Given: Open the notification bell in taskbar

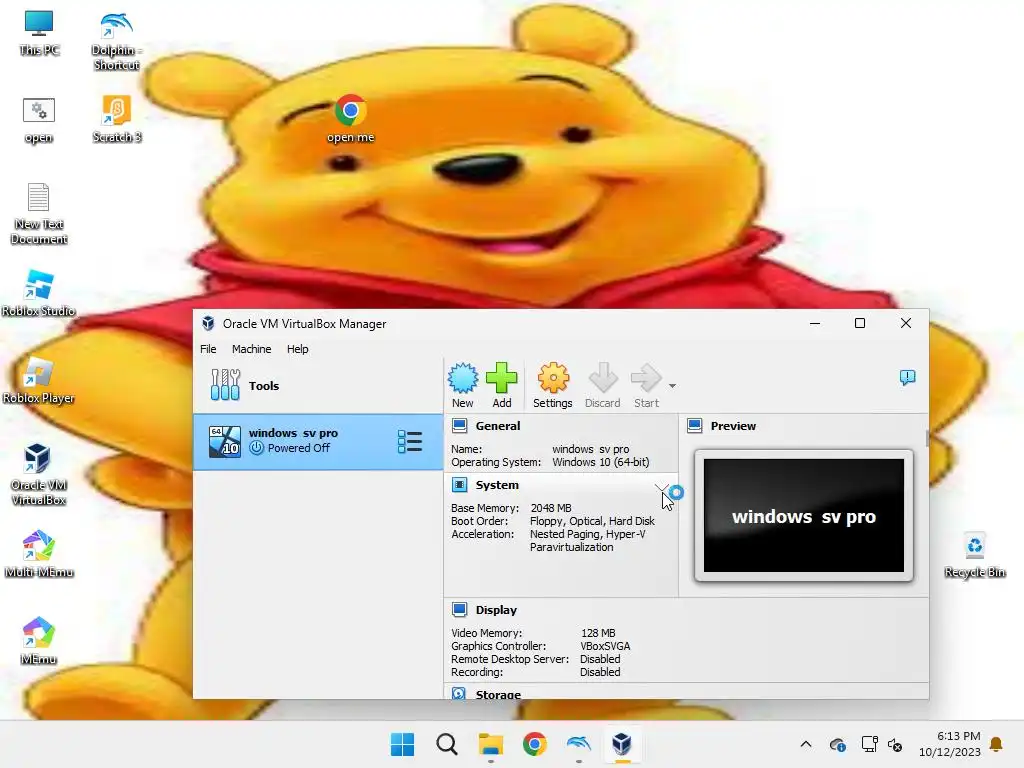Looking at the screenshot, I should click(x=997, y=744).
